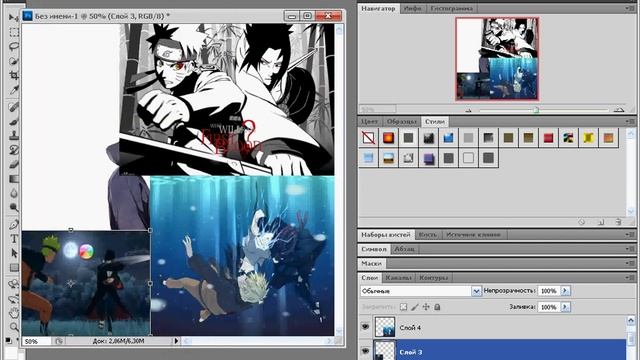Click the opacity percentage field
Image resolution: width=640 pixels, height=360 pixels.
point(549,291)
